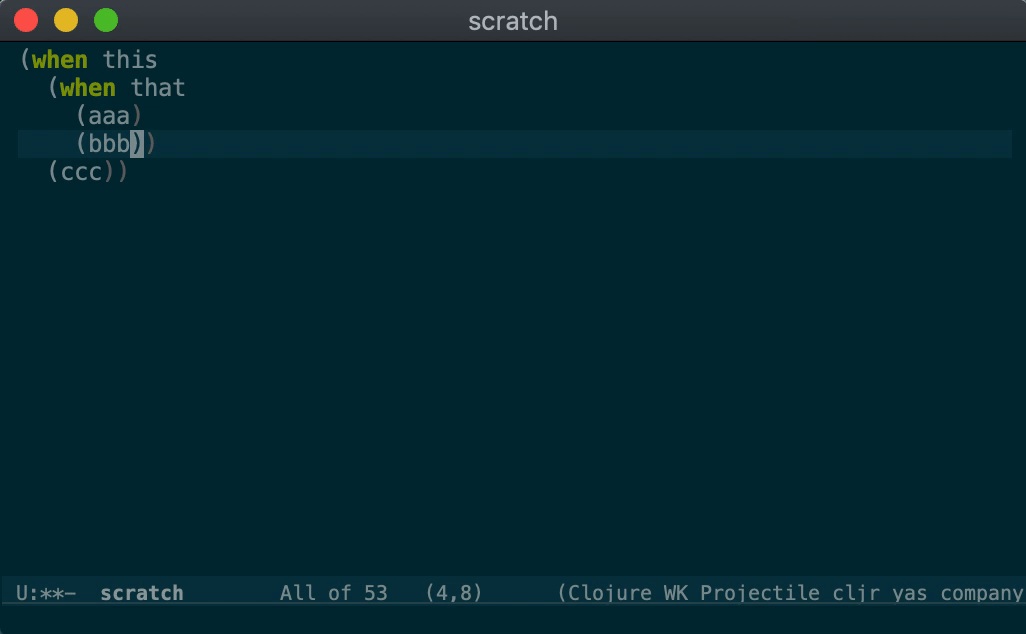The width and height of the screenshot is (1026, 634).
Task: Click inside the (ccc) expression
Action: click(x=81, y=172)
